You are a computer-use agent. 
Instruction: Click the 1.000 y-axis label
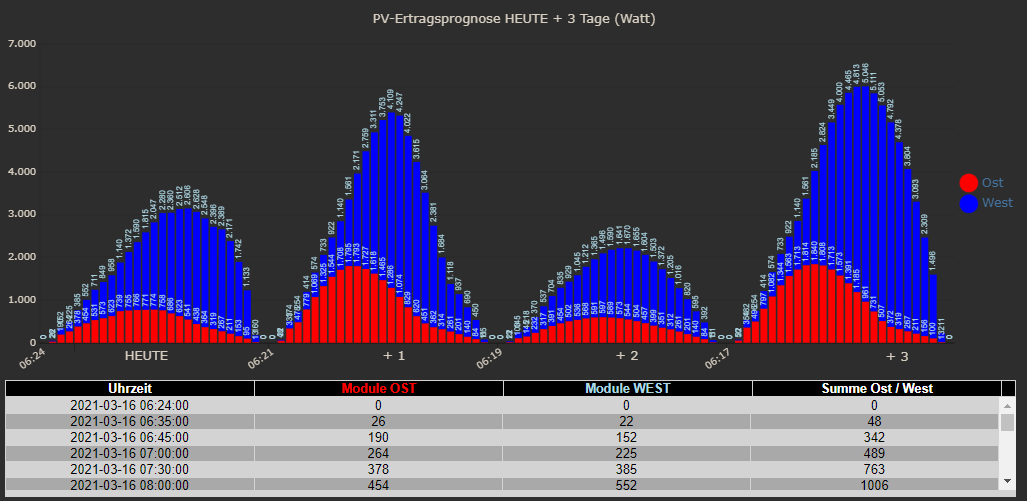pos(22,300)
